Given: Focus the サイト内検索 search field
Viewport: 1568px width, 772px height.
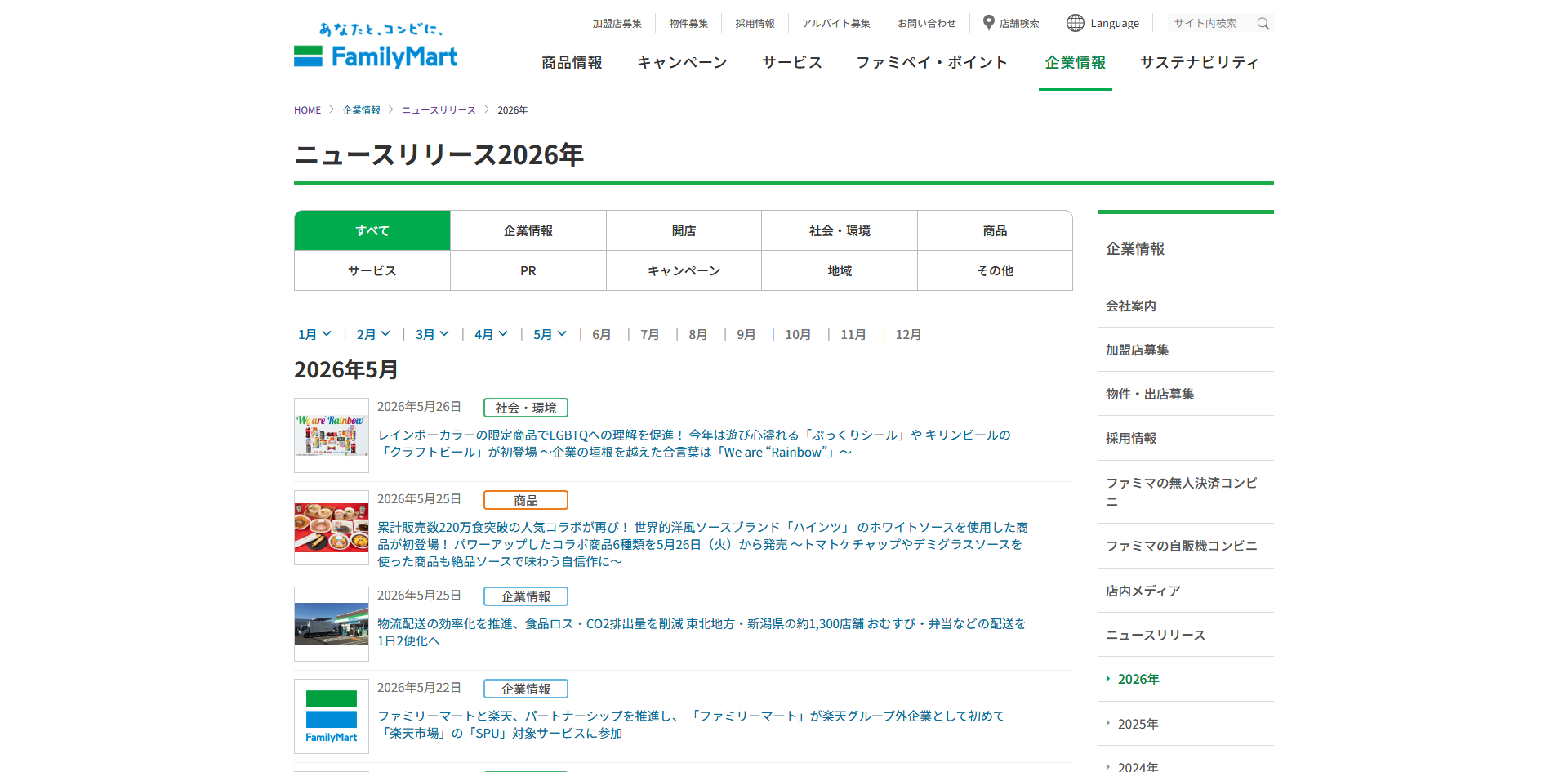Looking at the screenshot, I should pyautogui.click(x=1211, y=24).
